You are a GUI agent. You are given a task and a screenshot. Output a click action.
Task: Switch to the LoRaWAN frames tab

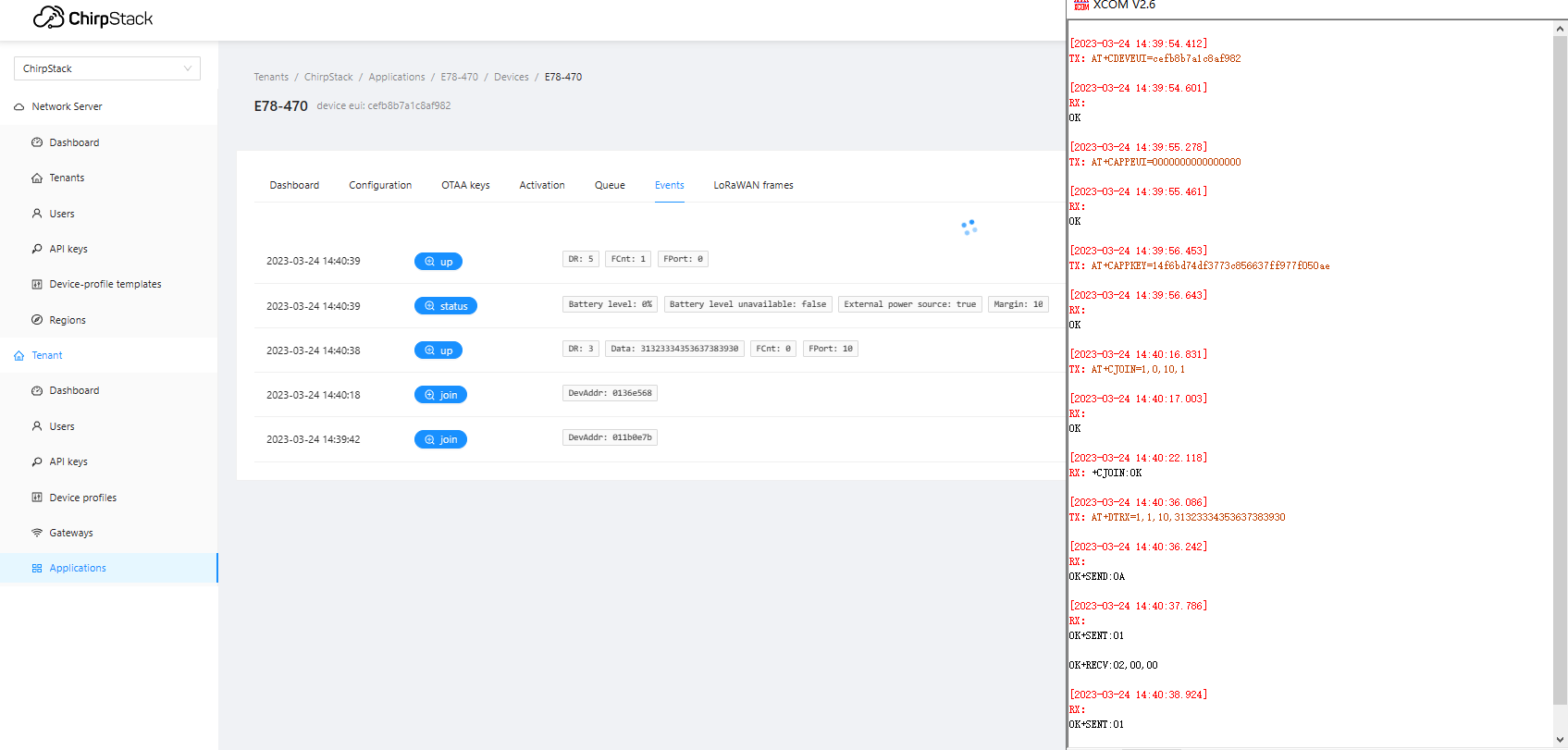point(753,185)
